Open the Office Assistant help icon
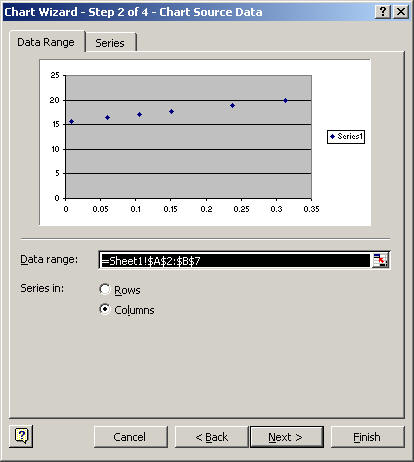The image size is (414, 462). coord(21,436)
